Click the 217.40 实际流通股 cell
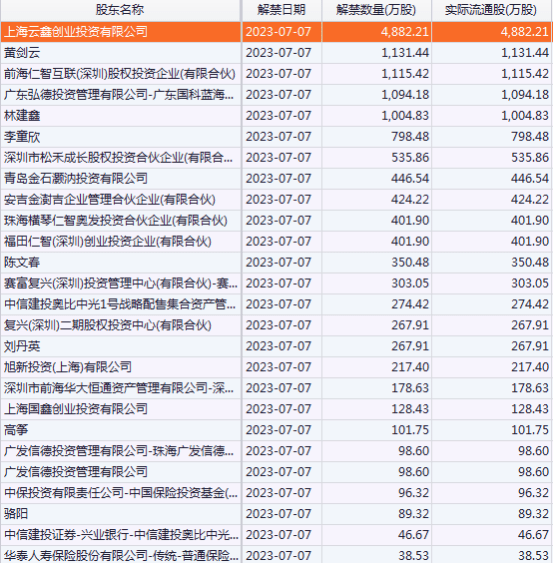Image resolution: width=554 pixels, height=564 pixels. tap(492, 367)
